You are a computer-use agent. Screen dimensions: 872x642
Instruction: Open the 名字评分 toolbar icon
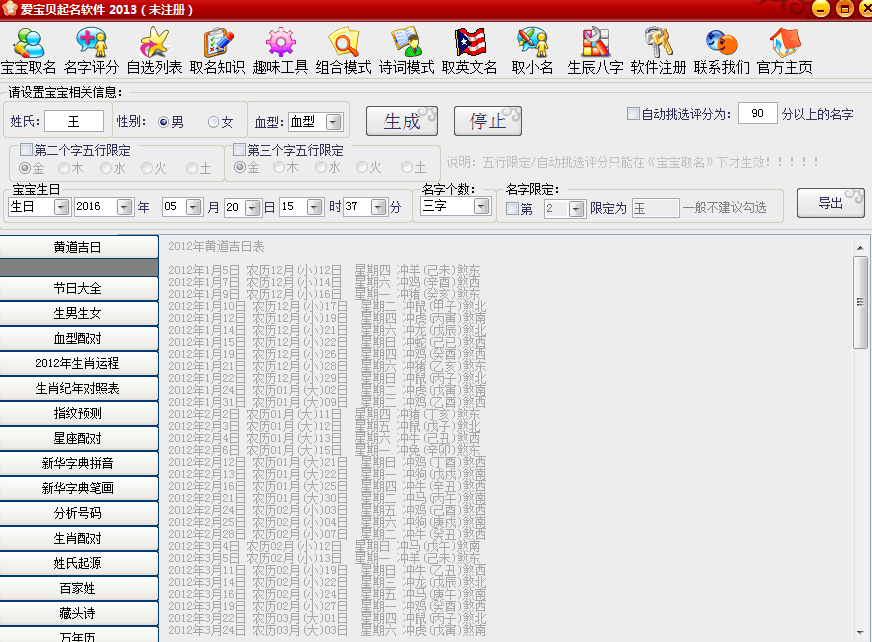(91, 51)
